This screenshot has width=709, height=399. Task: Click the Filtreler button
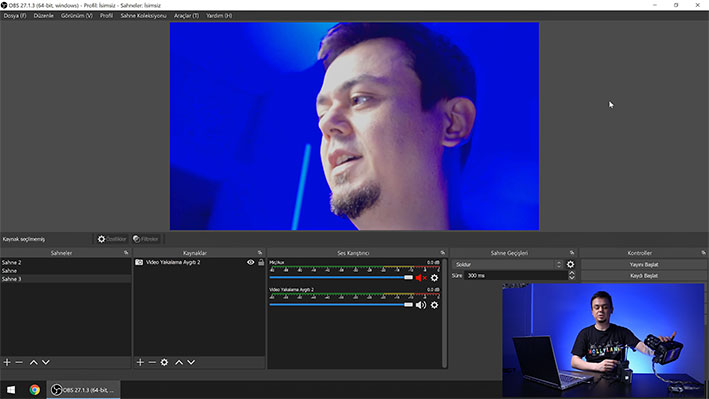[x=146, y=239]
